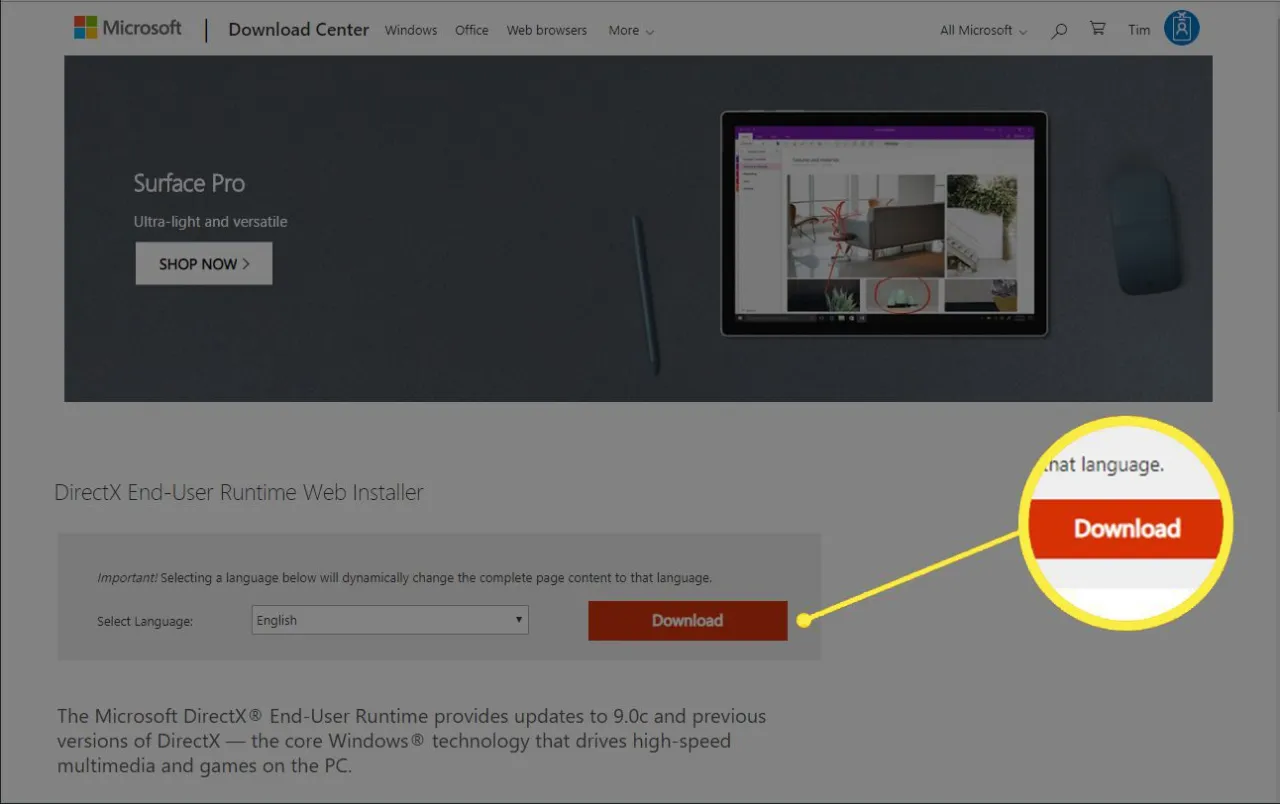Click the Web browsers navigation link
Viewport: 1280px width, 804px height.
546,30
